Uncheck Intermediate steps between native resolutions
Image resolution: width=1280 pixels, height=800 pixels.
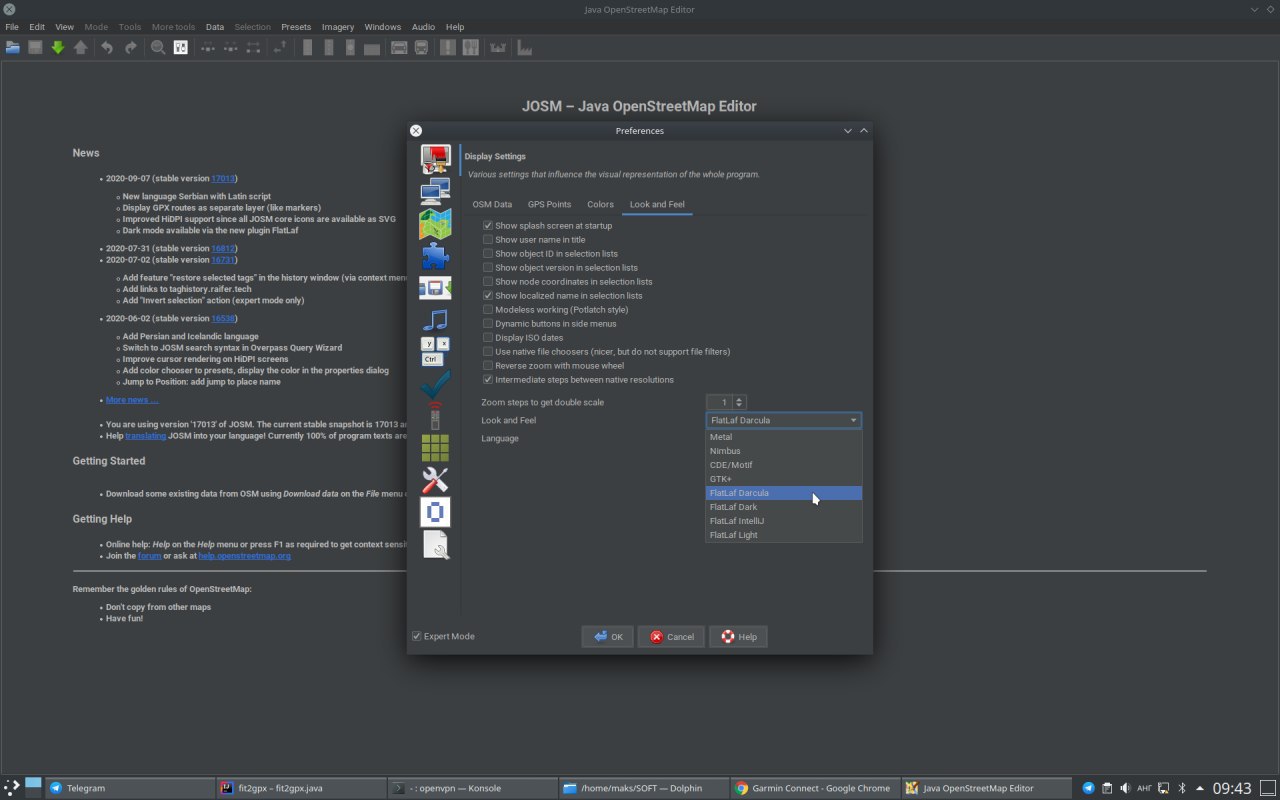point(488,380)
